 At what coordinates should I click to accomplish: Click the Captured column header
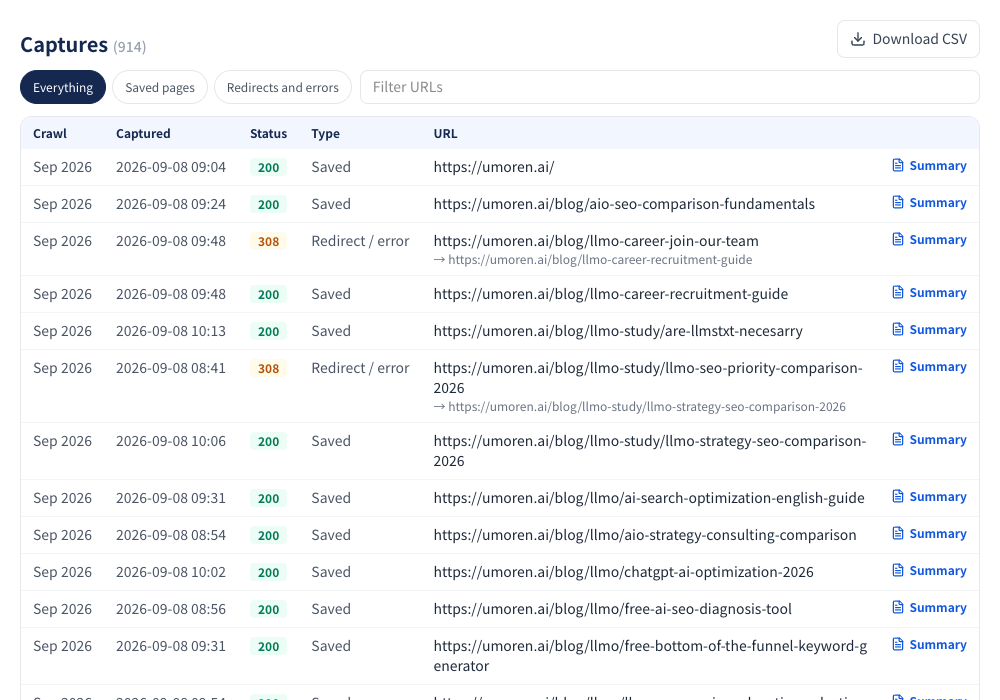click(x=143, y=133)
